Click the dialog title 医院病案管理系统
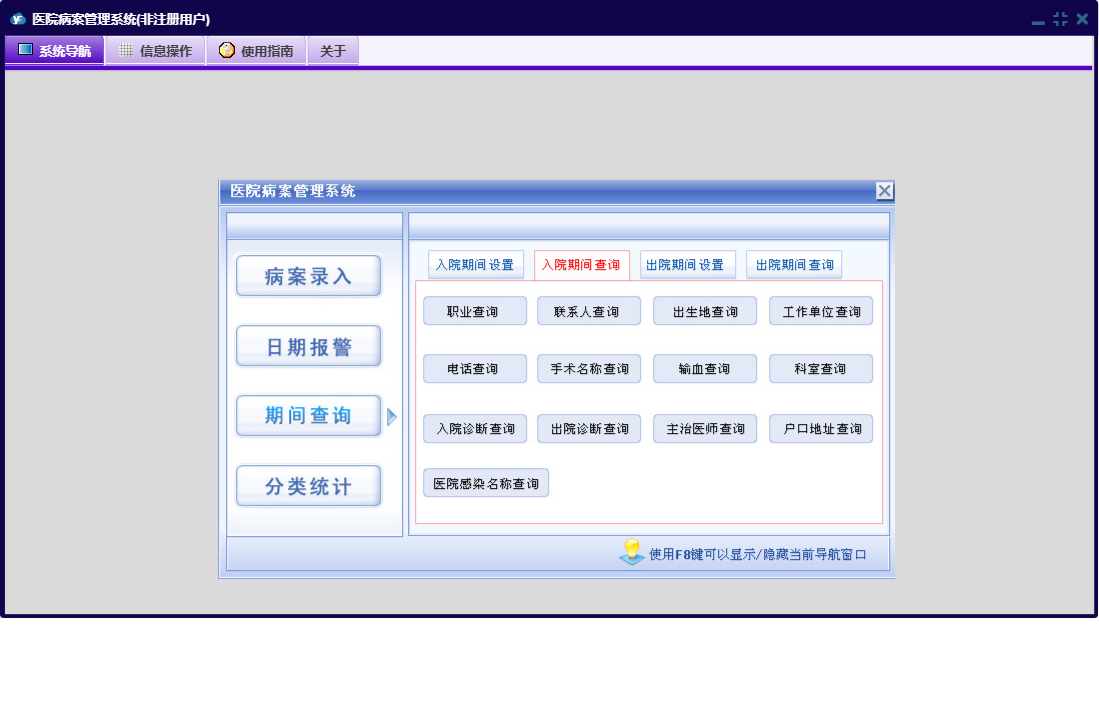This screenshot has height=723, width=1099. [292, 191]
